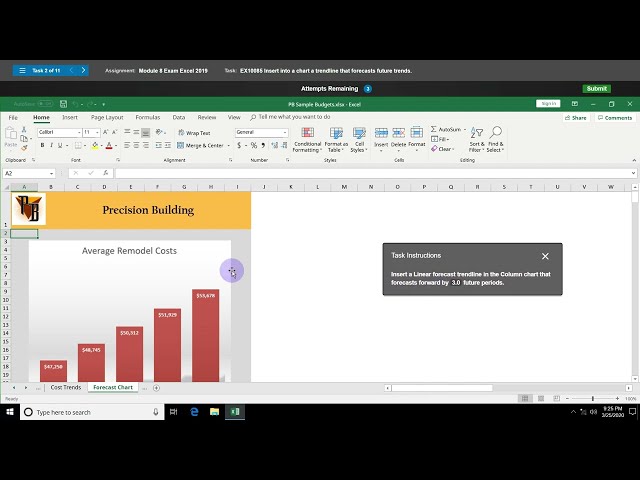Open Conditional Formatting
Viewport: 640px width, 480px height.
pos(307,140)
